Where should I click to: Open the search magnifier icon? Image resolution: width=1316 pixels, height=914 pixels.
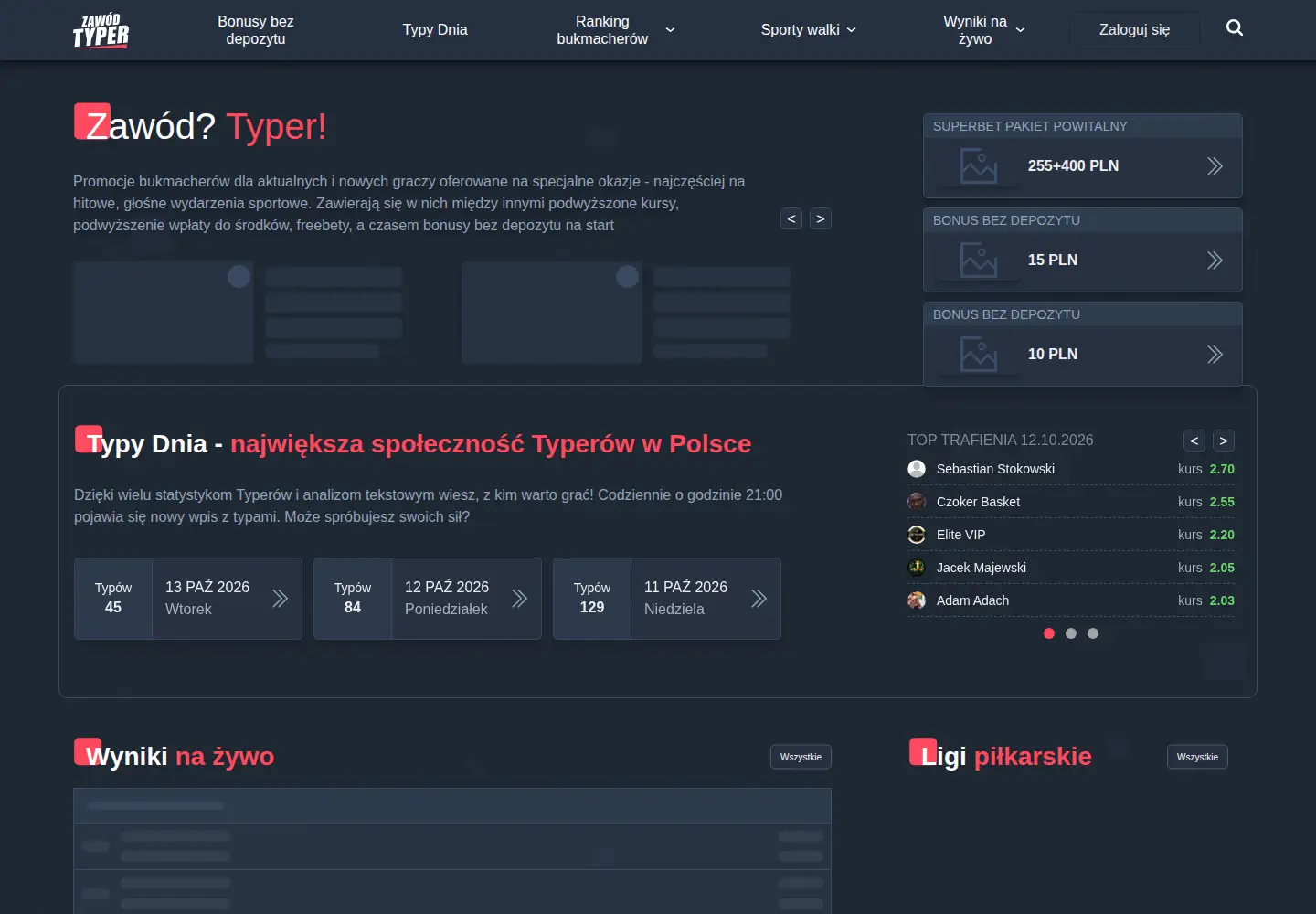coord(1235,28)
